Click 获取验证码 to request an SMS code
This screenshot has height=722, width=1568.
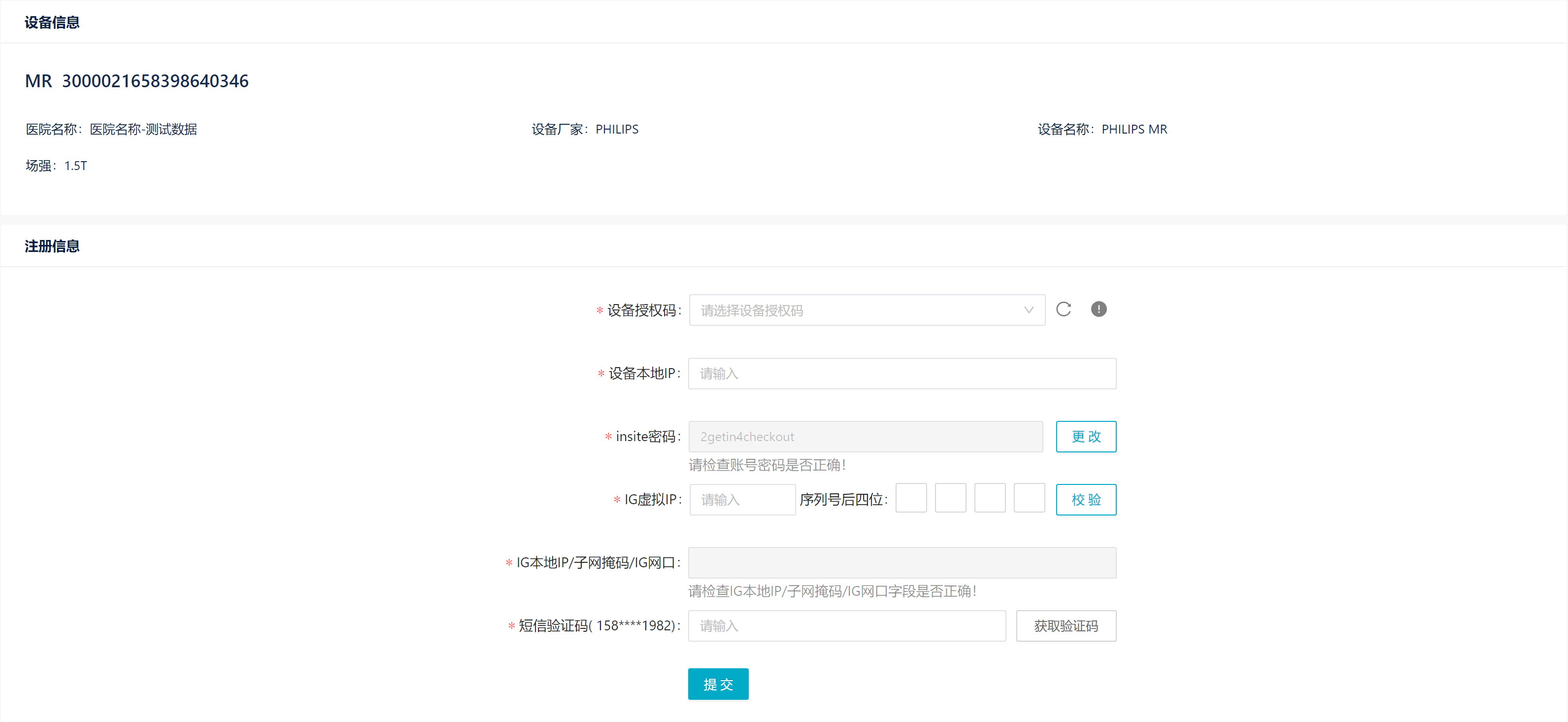[1065, 625]
